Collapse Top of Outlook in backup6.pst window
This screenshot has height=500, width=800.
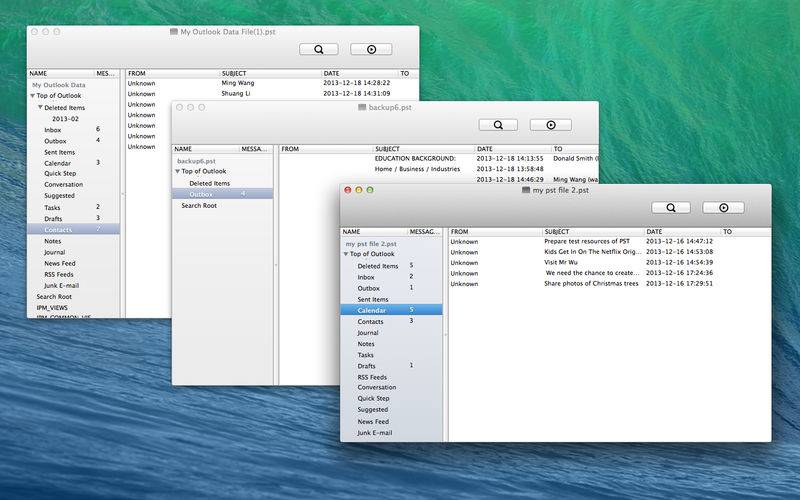click(178, 171)
